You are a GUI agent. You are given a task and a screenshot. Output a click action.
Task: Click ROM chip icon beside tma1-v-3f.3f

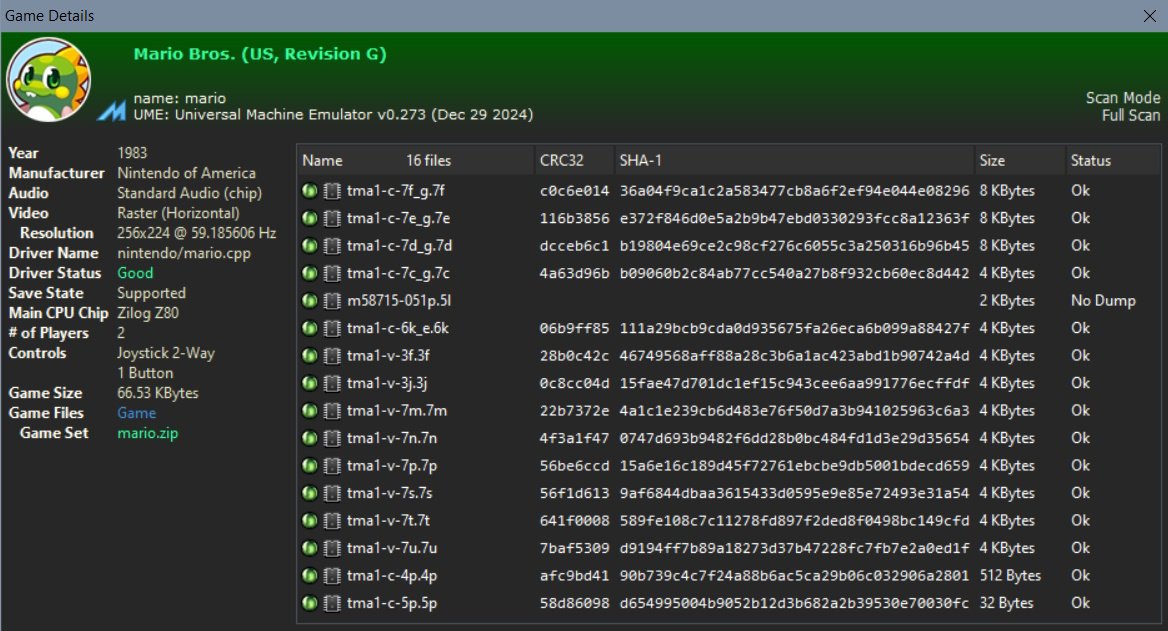[x=332, y=356]
